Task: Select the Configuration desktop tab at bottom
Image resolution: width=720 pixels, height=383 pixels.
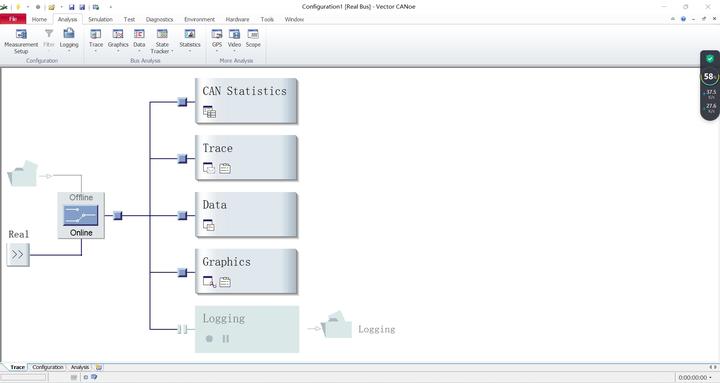Action: pyautogui.click(x=48, y=367)
